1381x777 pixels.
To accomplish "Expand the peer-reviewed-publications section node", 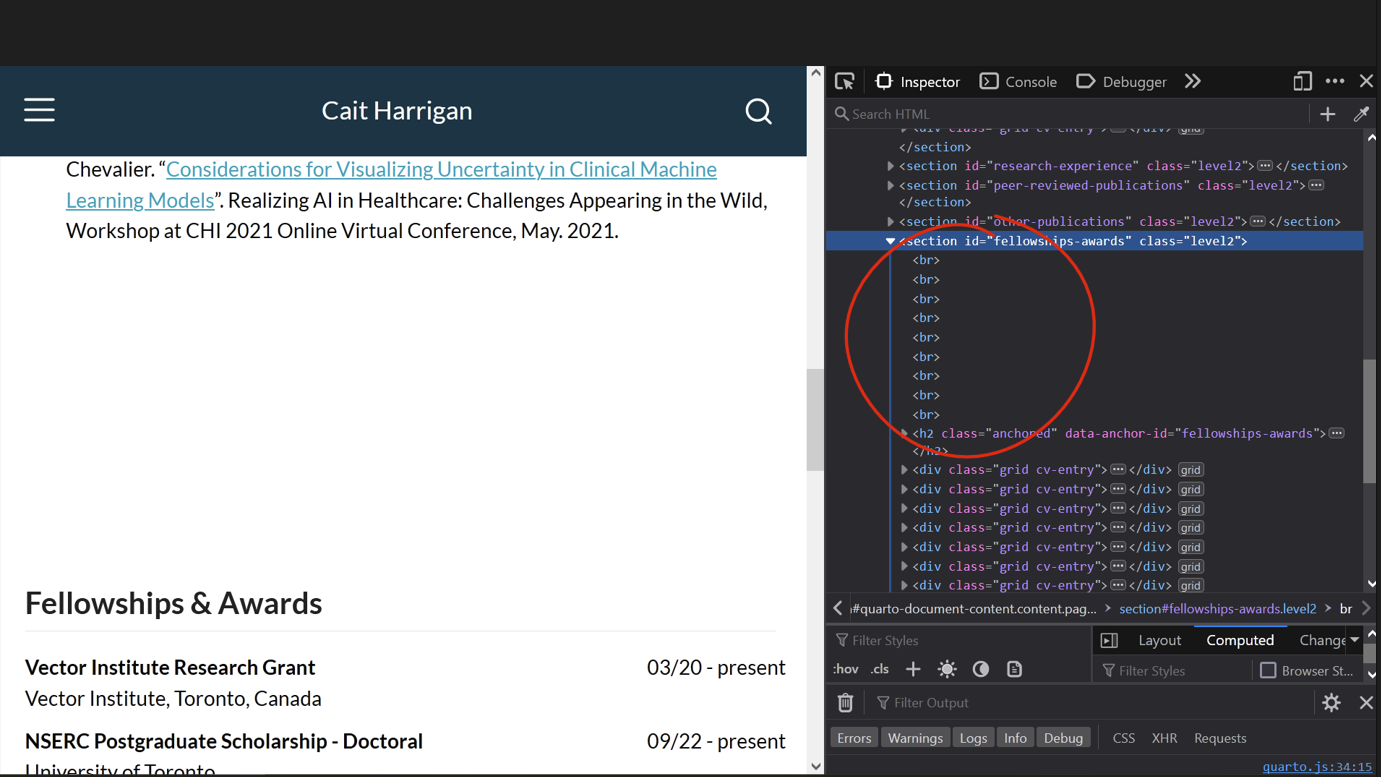I will [x=890, y=185].
